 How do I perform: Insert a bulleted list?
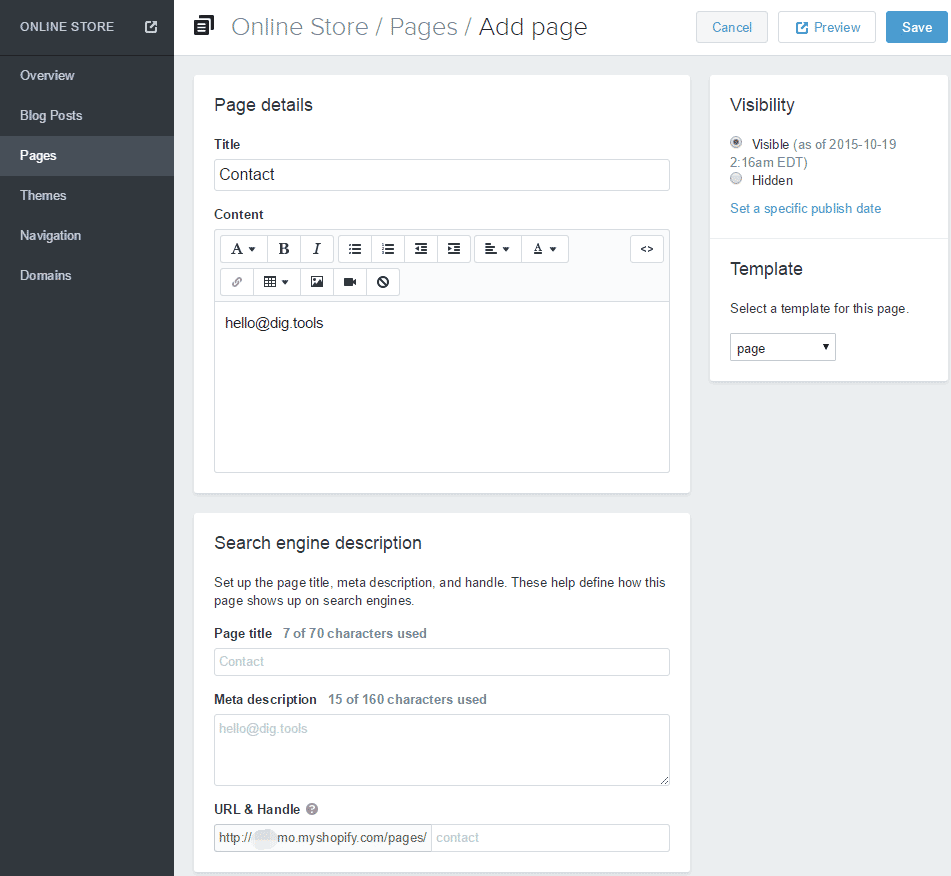pyautogui.click(x=355, y=249)
